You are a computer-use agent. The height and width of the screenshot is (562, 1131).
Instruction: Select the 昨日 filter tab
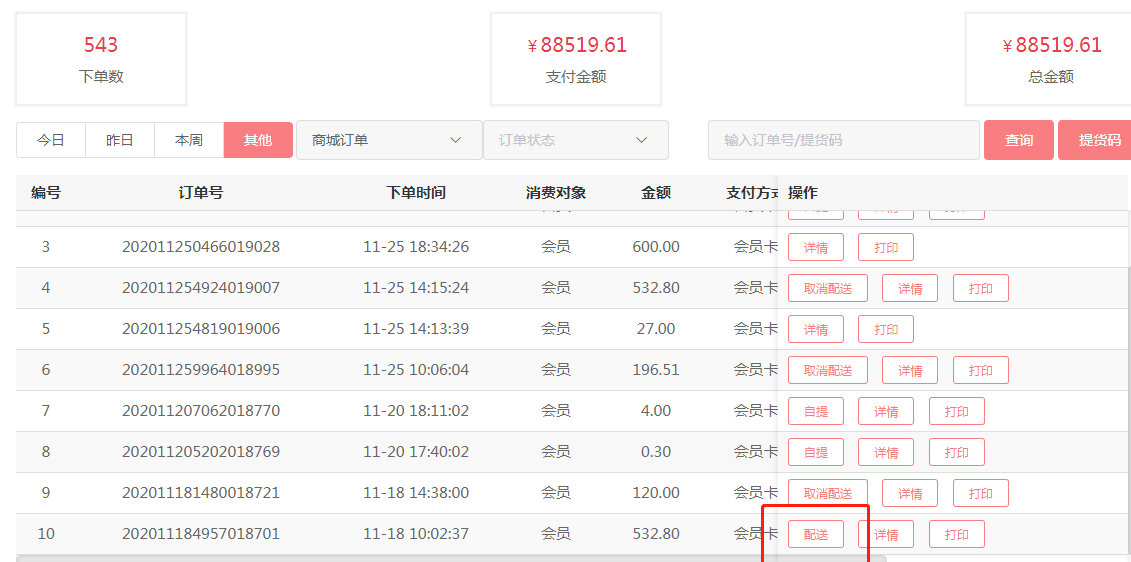[x=120, y=140]
